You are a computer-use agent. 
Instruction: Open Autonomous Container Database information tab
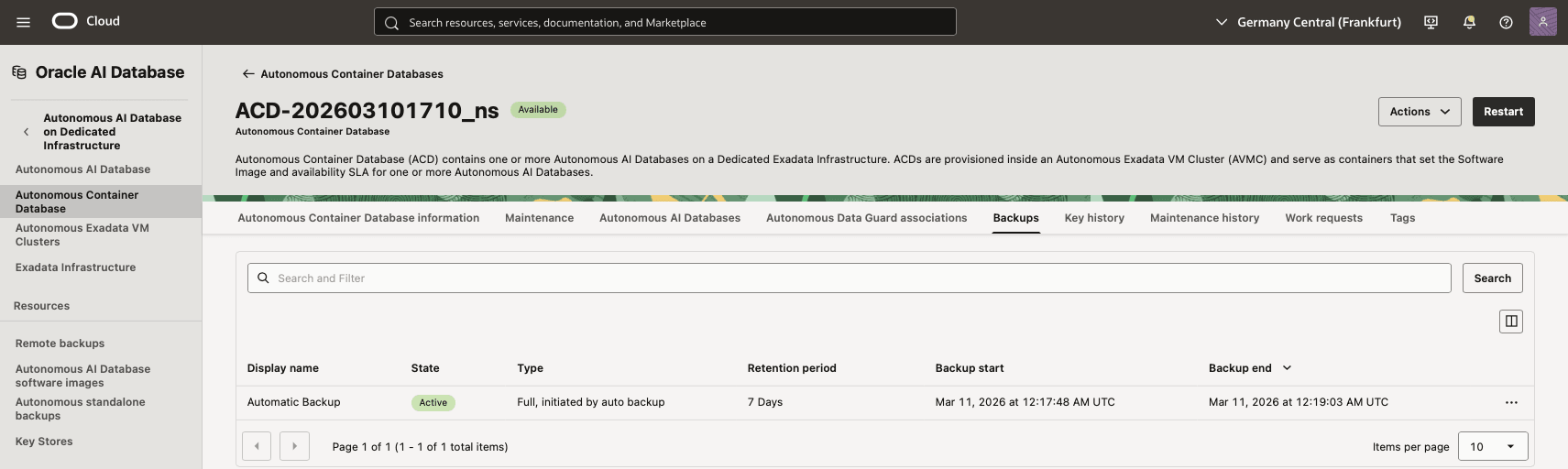tap(358, 218)
